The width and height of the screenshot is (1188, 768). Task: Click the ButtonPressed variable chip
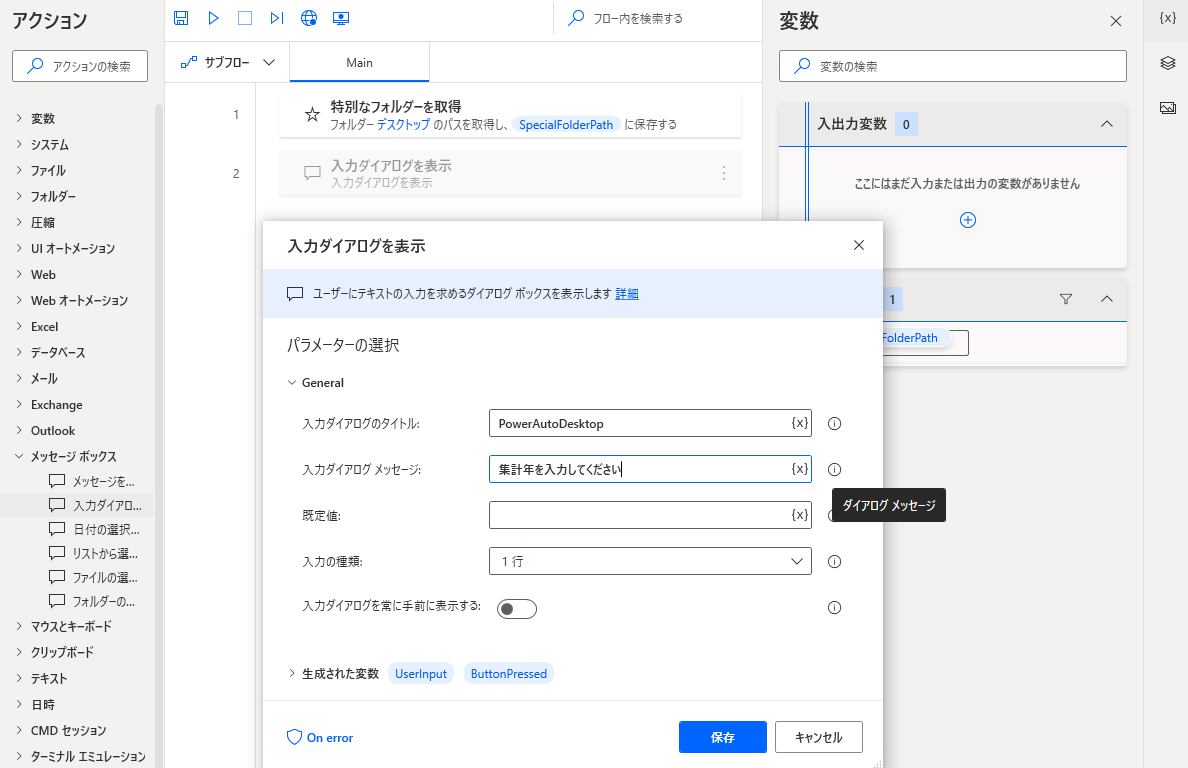pos(508,673)
